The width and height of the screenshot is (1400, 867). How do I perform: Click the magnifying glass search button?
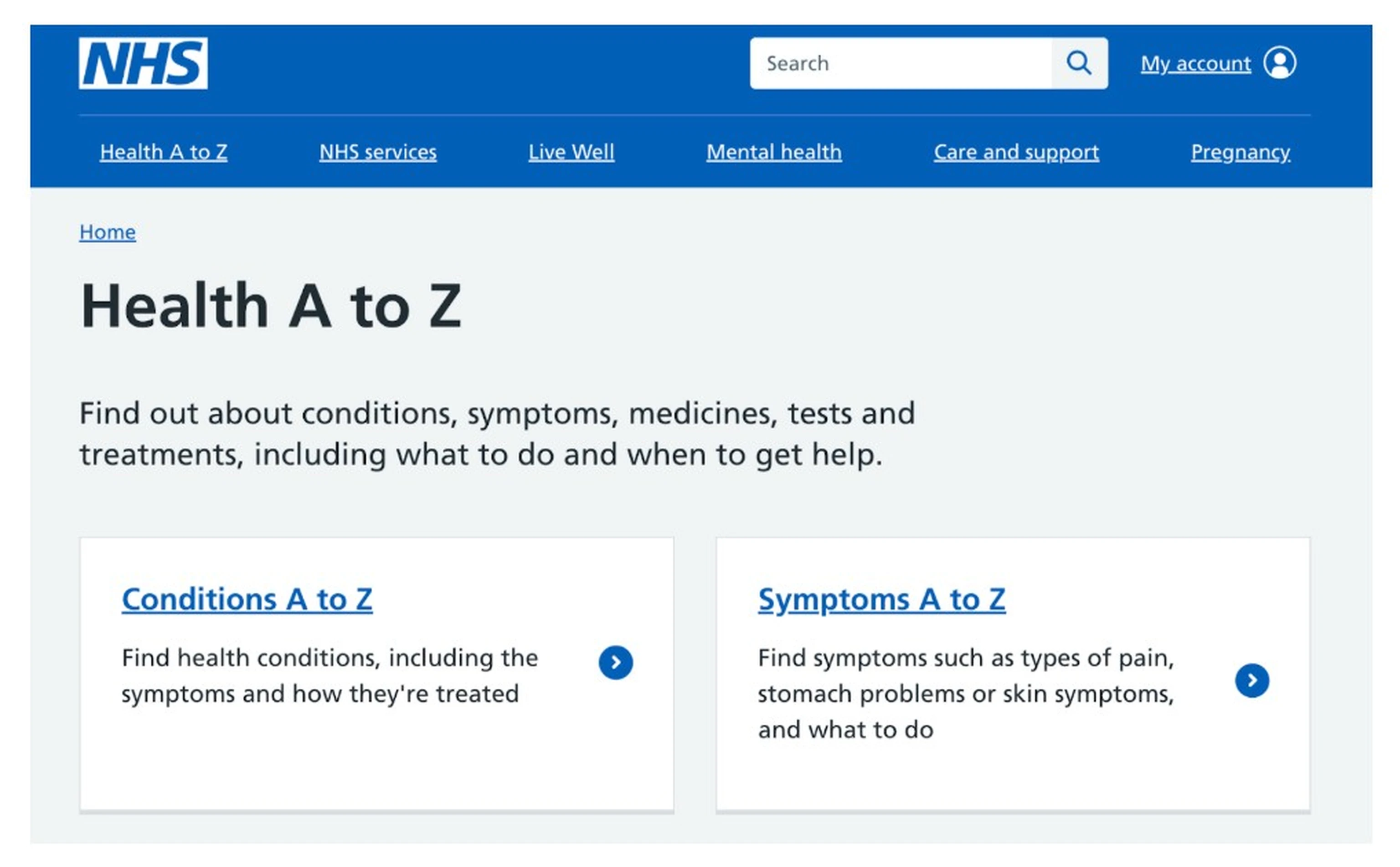coord(1079,63)
